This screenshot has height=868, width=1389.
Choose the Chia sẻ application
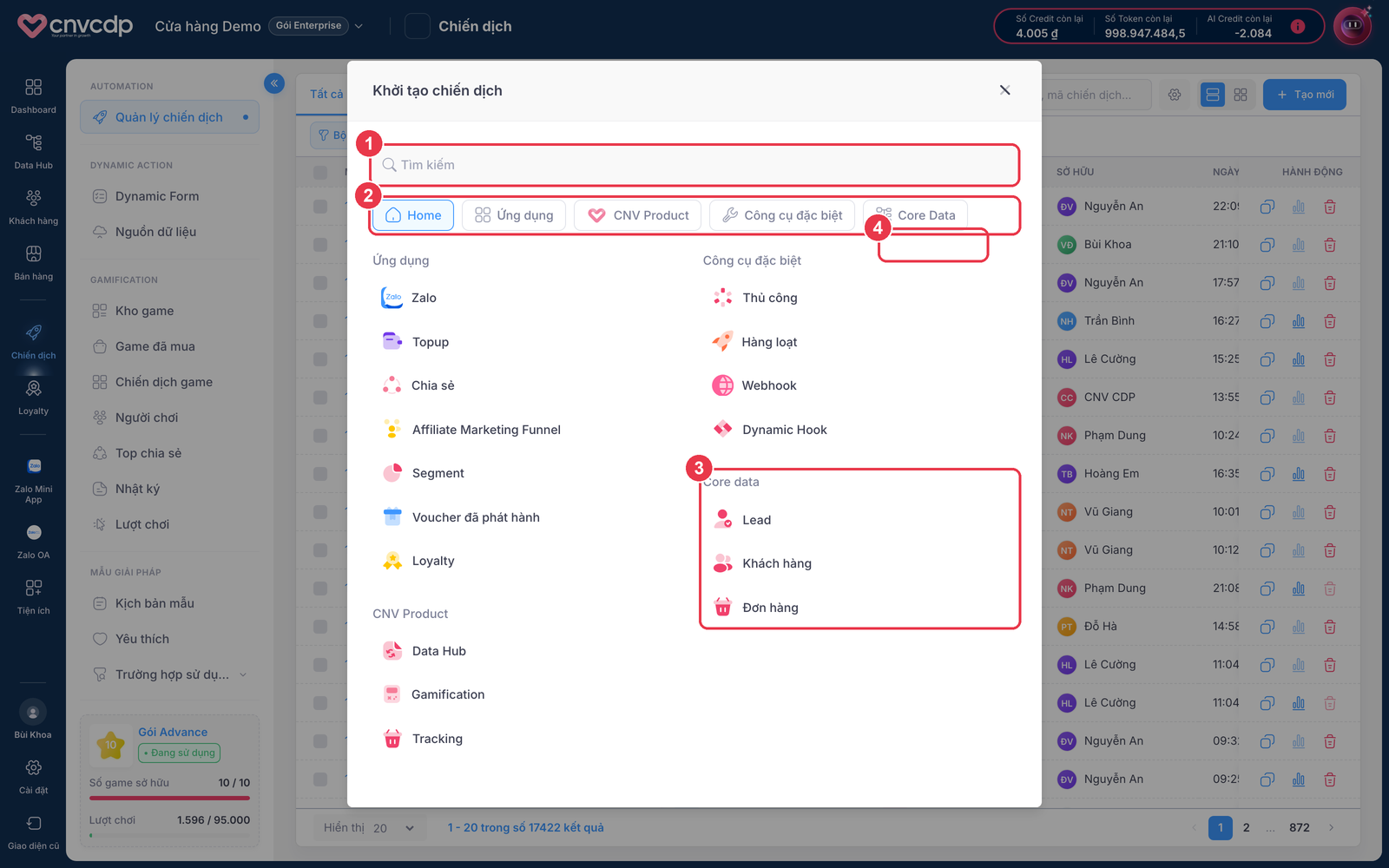pos(418,385)
